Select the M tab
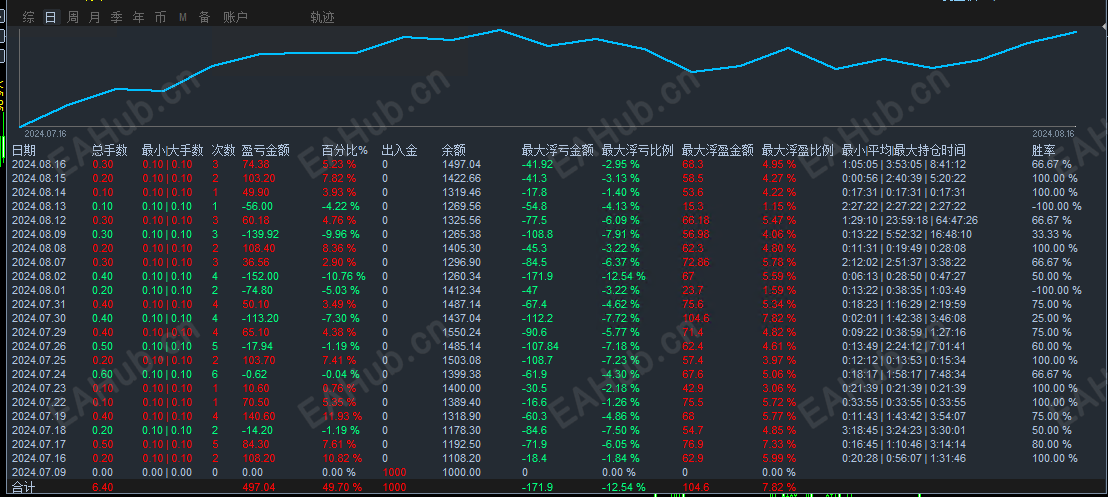 pos(182,18)
